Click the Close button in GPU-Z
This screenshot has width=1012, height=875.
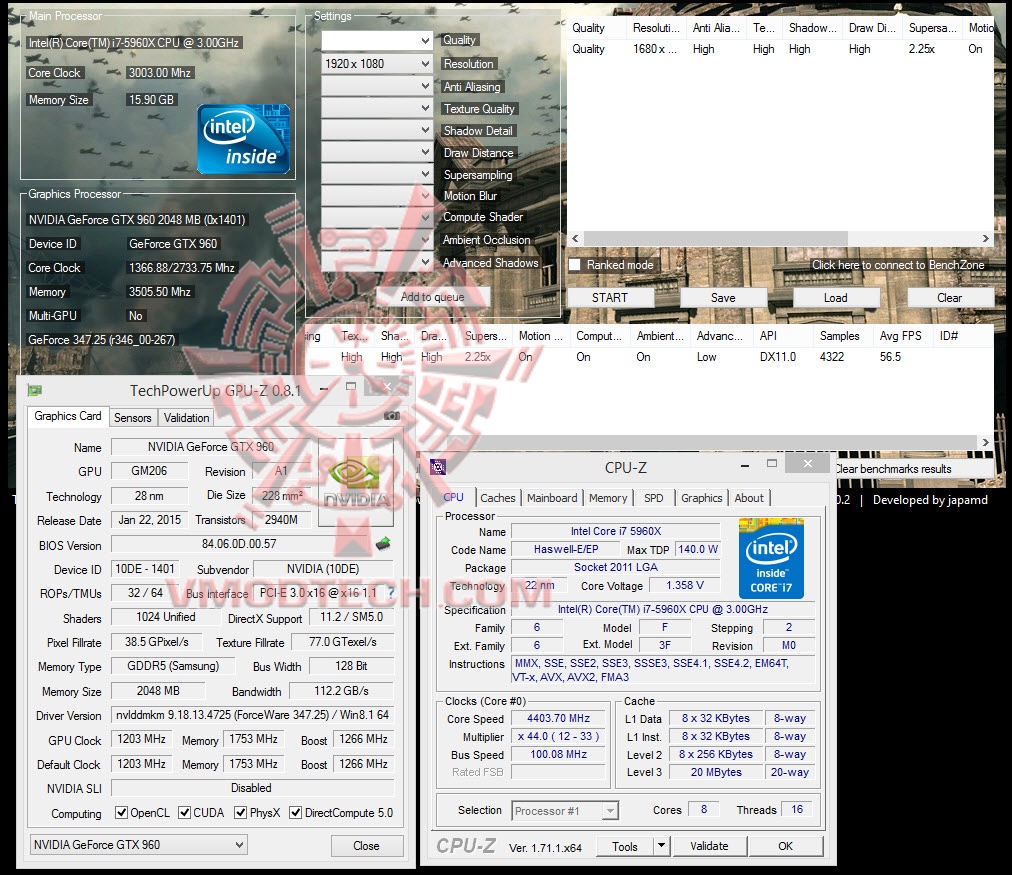(x=367, y=845)
